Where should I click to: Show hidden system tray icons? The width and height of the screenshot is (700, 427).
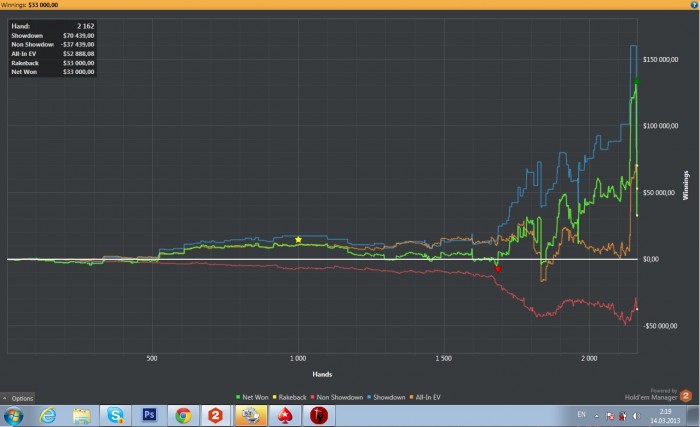tap(596, 416)
